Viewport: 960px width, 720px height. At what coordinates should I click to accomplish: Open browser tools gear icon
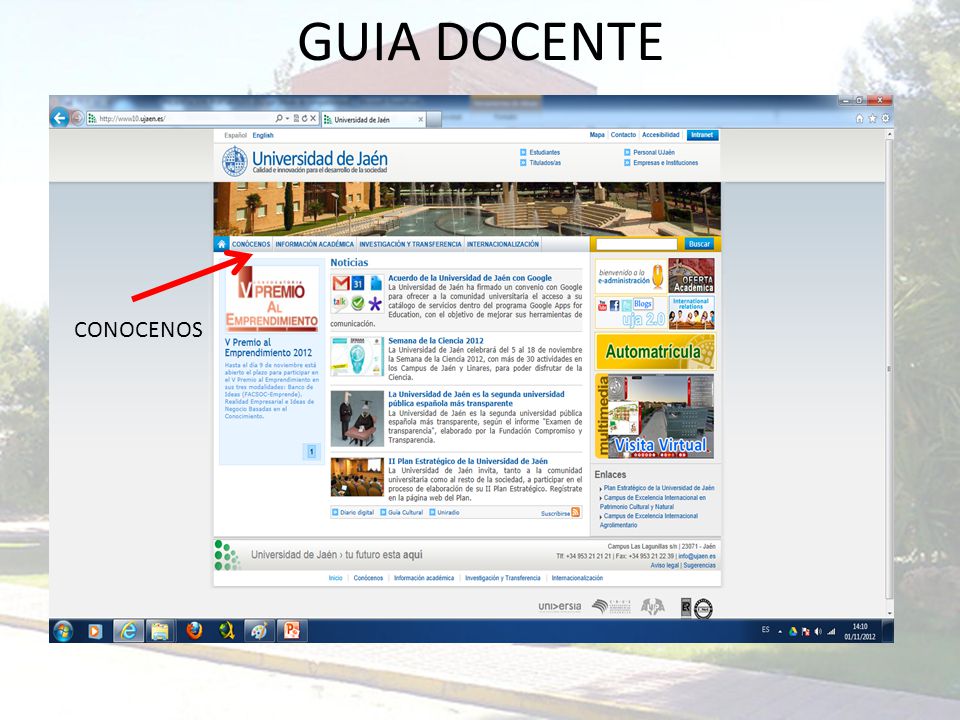pyautogui.click(x=885, y=118)
